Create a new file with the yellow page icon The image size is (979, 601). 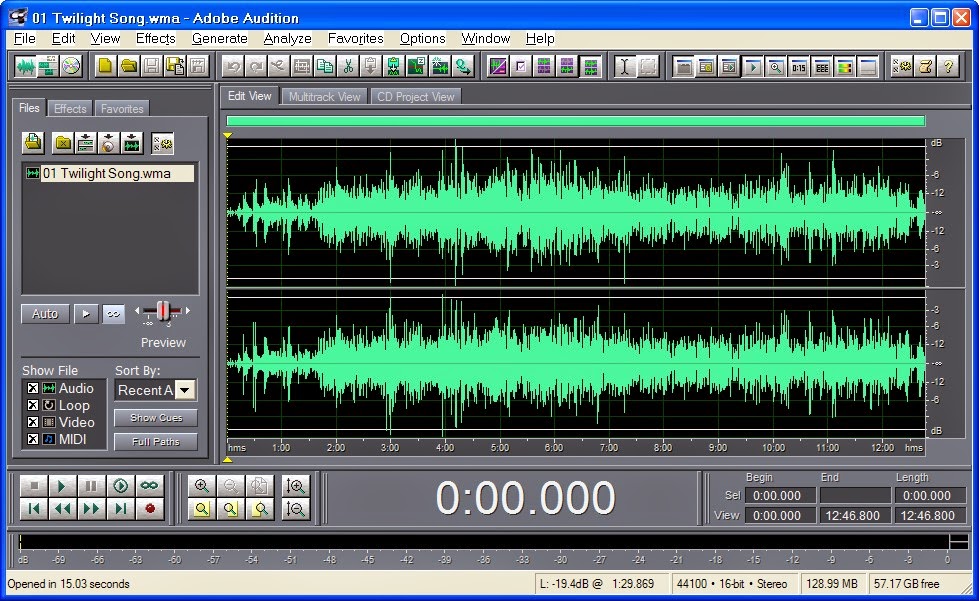[105, 66]
